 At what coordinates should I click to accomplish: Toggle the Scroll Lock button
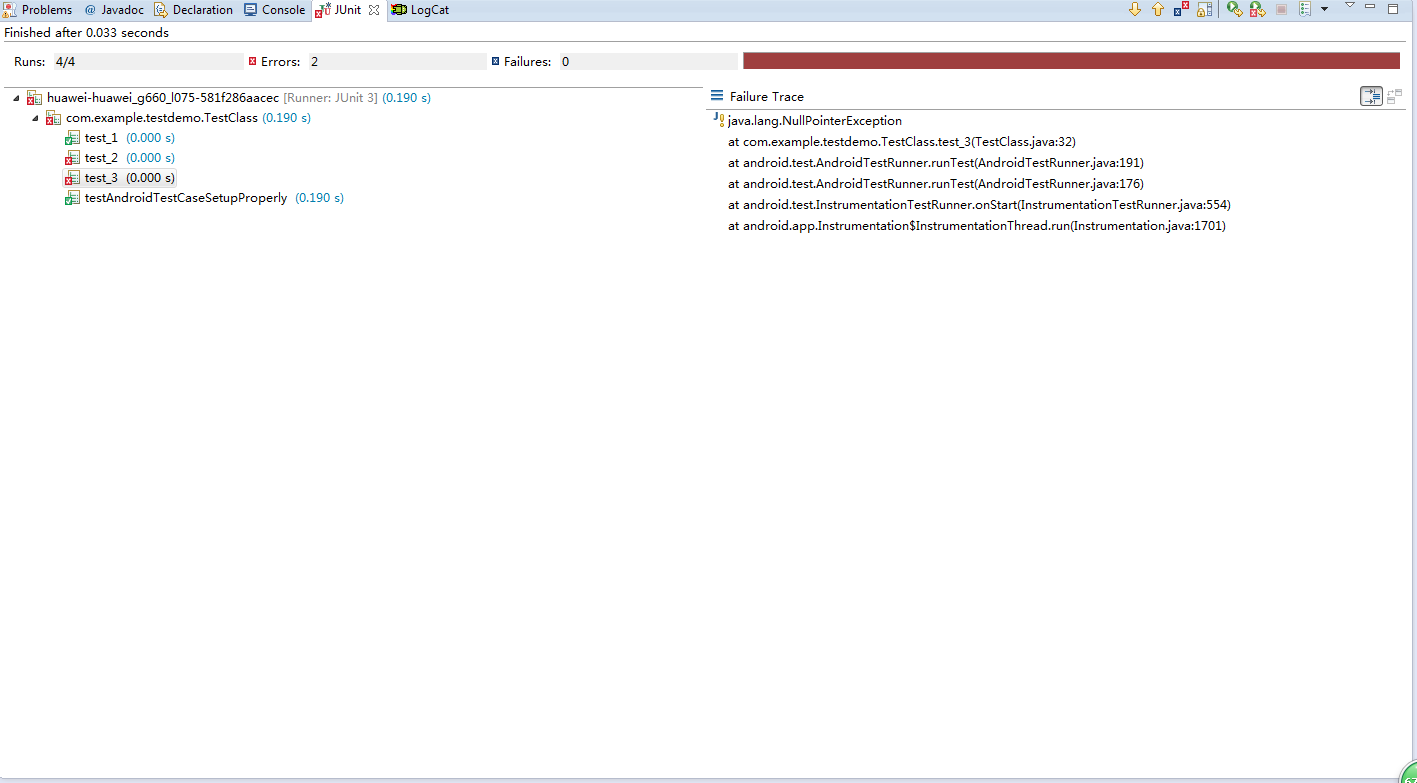1204,9
